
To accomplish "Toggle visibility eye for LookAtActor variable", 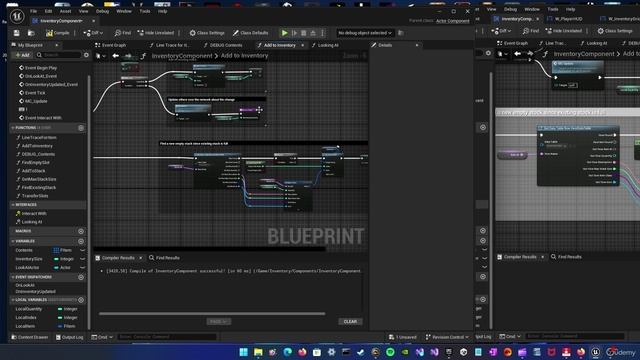I will coord(82,267).
